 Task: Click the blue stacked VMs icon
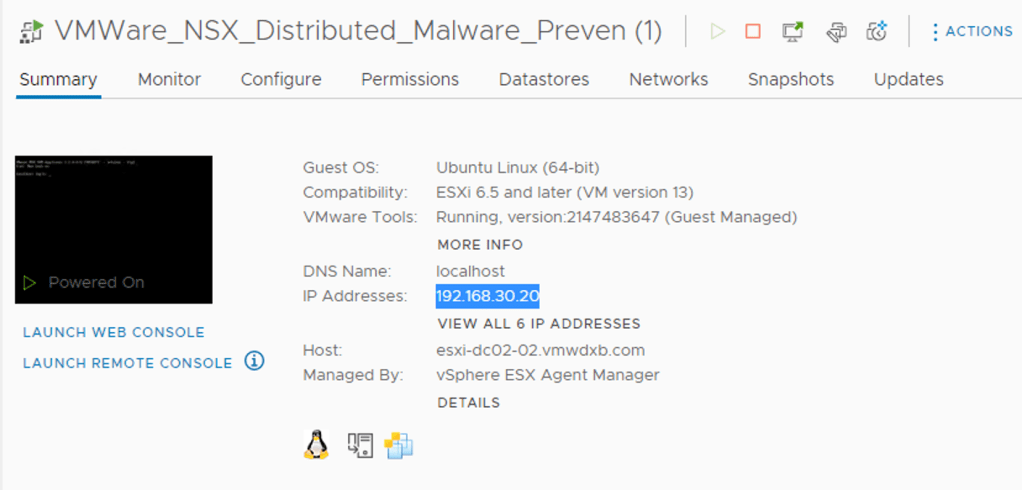point(399,445)
